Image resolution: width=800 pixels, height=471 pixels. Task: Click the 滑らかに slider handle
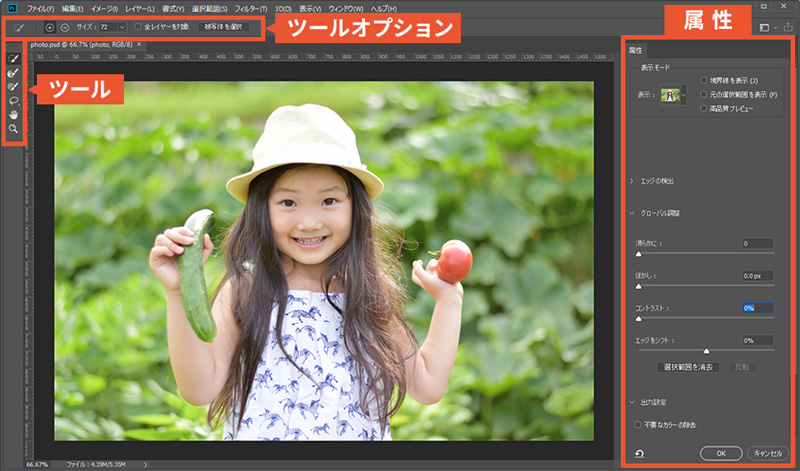(639, 254)
